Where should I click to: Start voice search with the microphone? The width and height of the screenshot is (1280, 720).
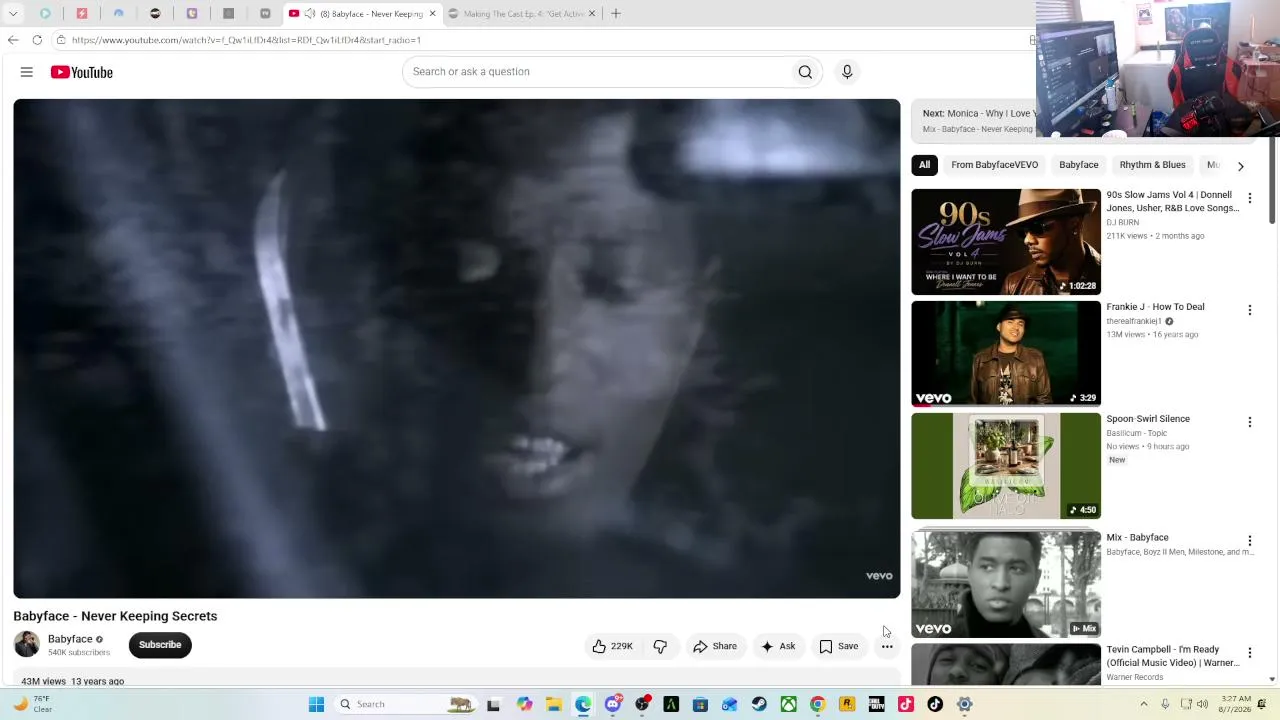point(847,72)
